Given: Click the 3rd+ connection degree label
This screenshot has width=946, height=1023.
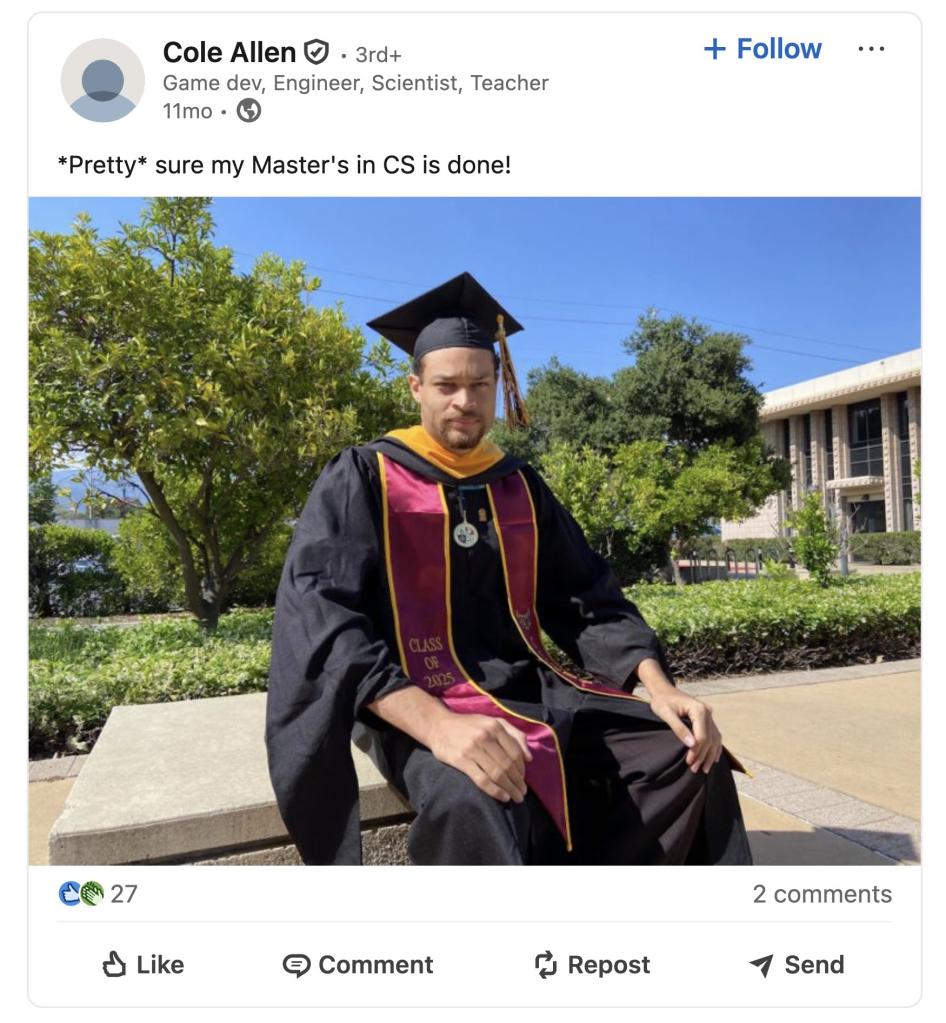Looking at the screenshot, I should pos(378,55).
